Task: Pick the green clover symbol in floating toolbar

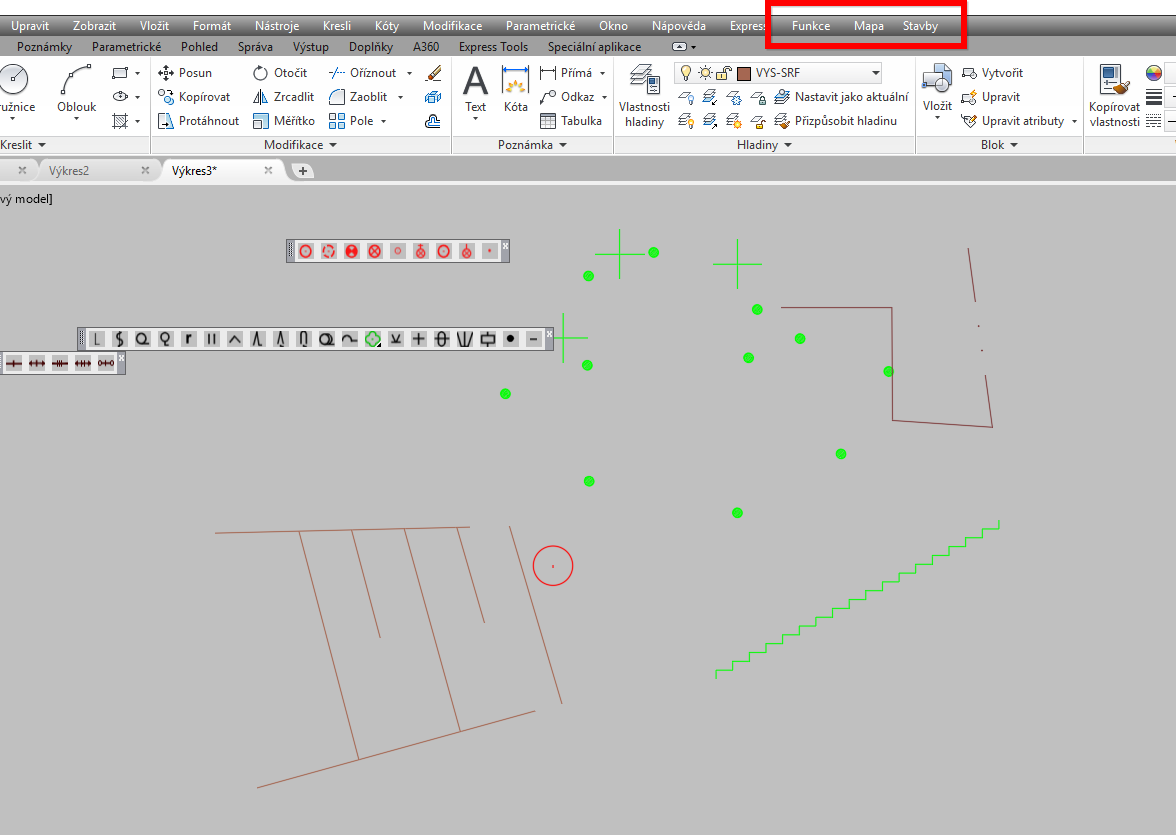Action: click(373, 340)
